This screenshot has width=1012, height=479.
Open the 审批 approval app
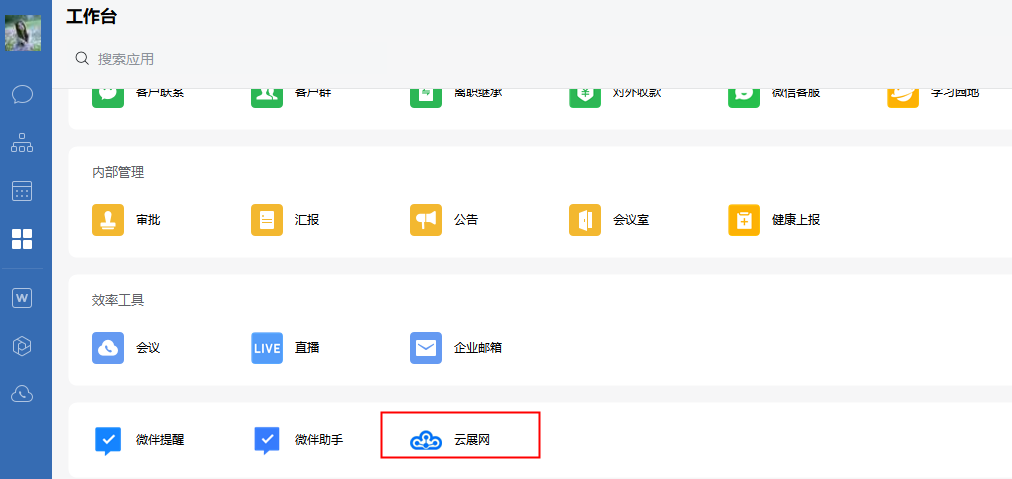[126, 220]
